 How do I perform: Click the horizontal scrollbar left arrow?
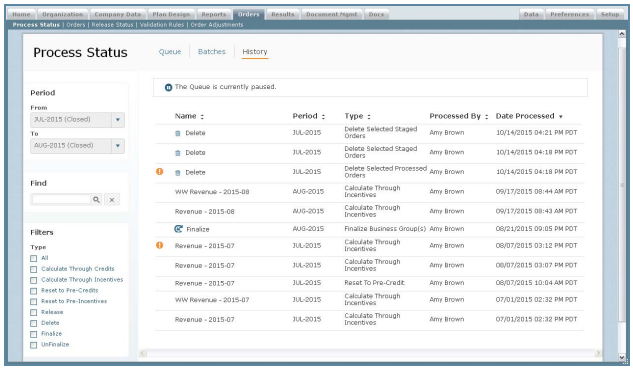click(x=143, y=353)
